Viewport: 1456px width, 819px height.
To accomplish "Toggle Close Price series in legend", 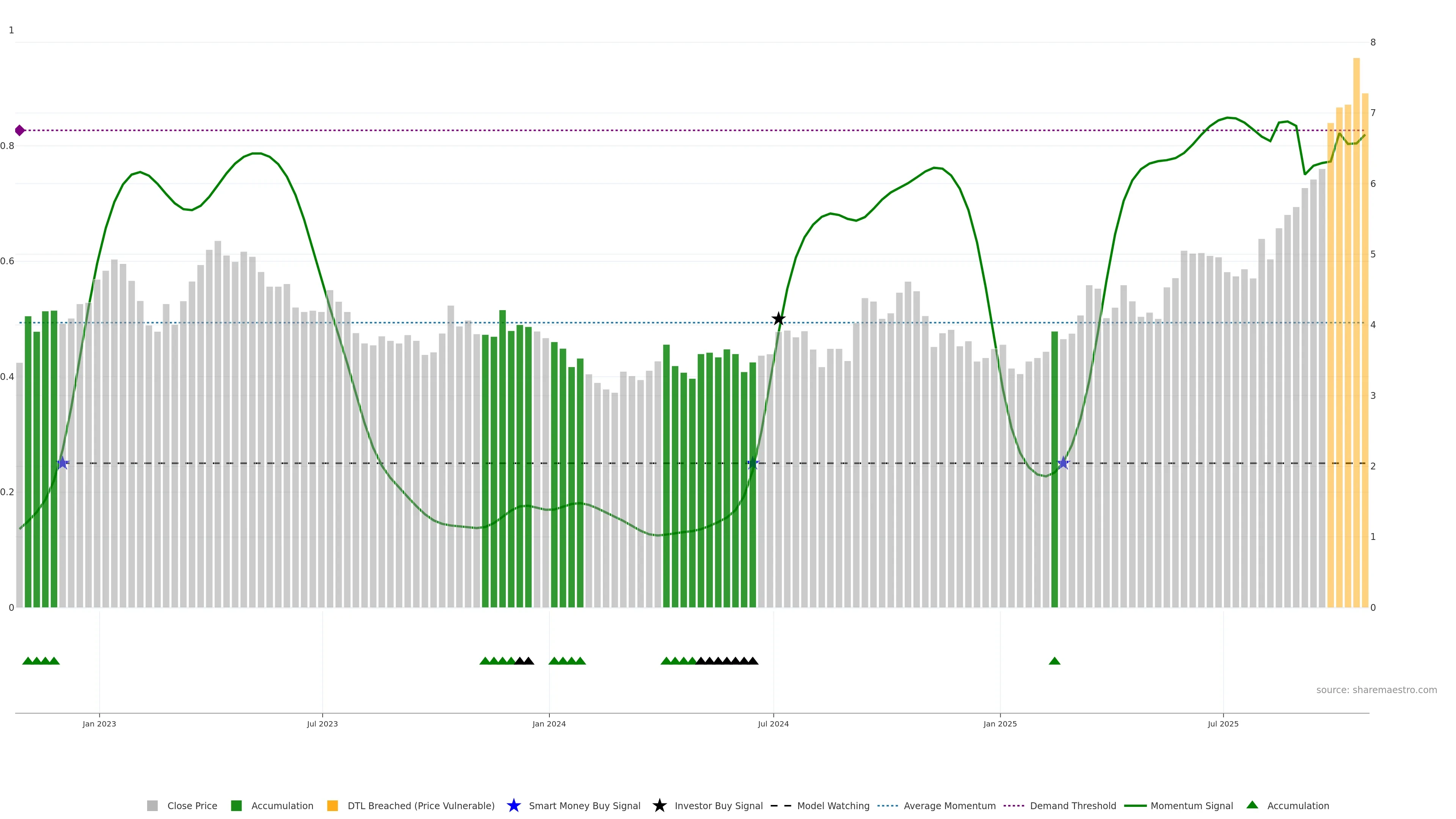I will [191, 805].
